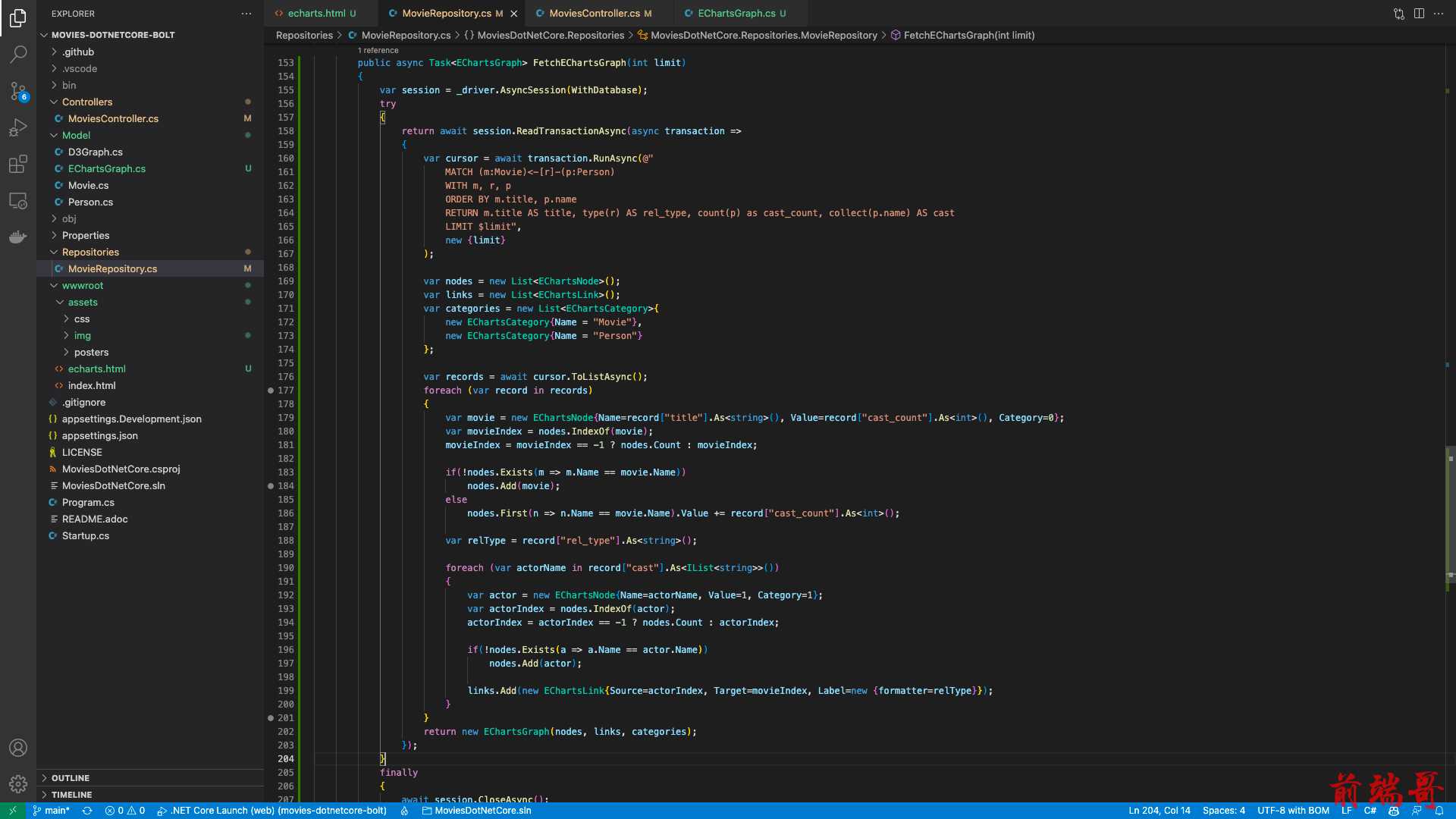Screen dimensions: 1456x819
Task: Collapse the Model folder
Action: pyautogui.click(x=150, y=135)
